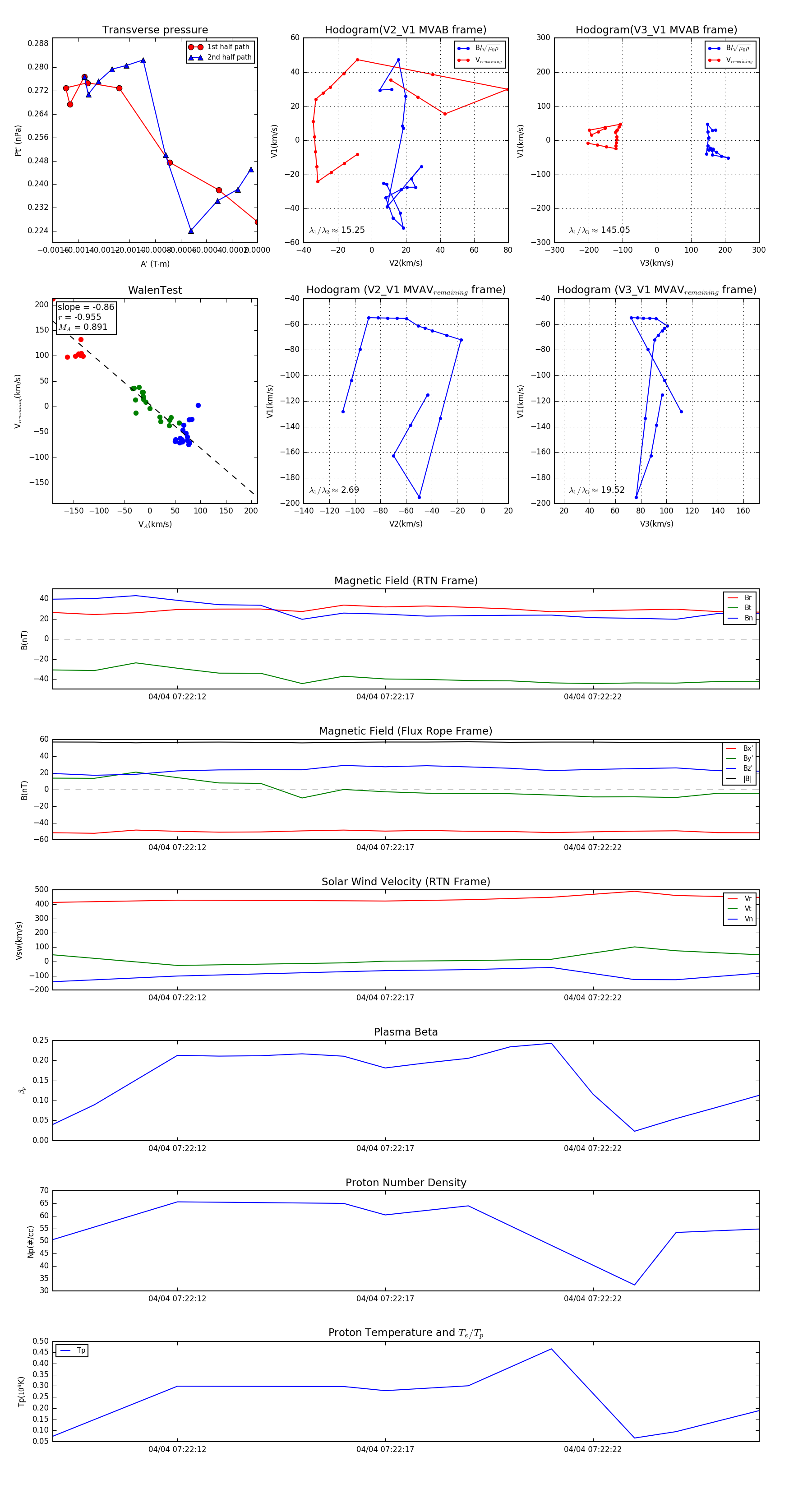Select the 'V_A(km/s)' x-axis label
Image resolution: width=812 pixels, height=1489 pixels.
coord(155,524)
